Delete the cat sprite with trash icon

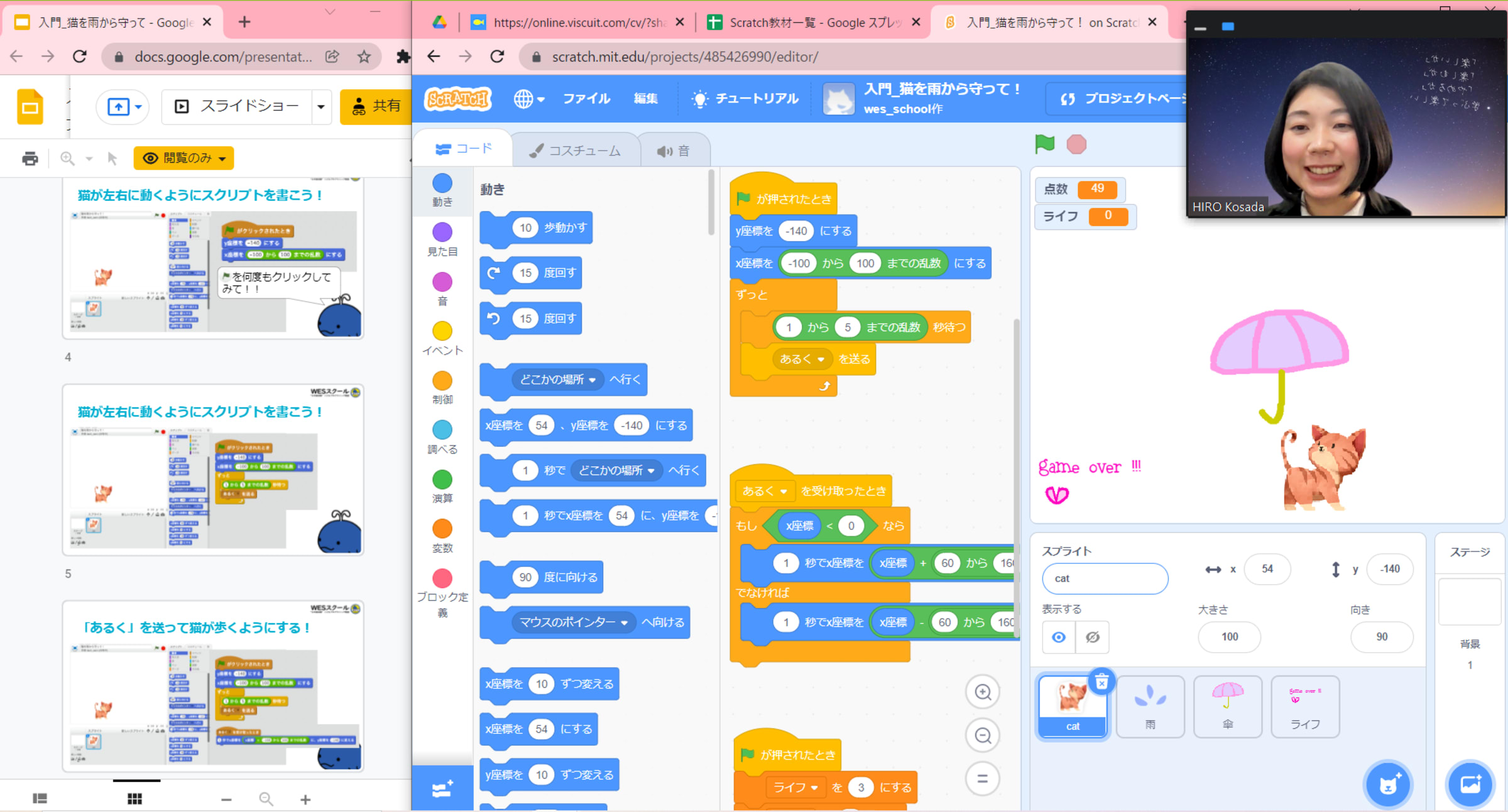[x=1101, y=682]
